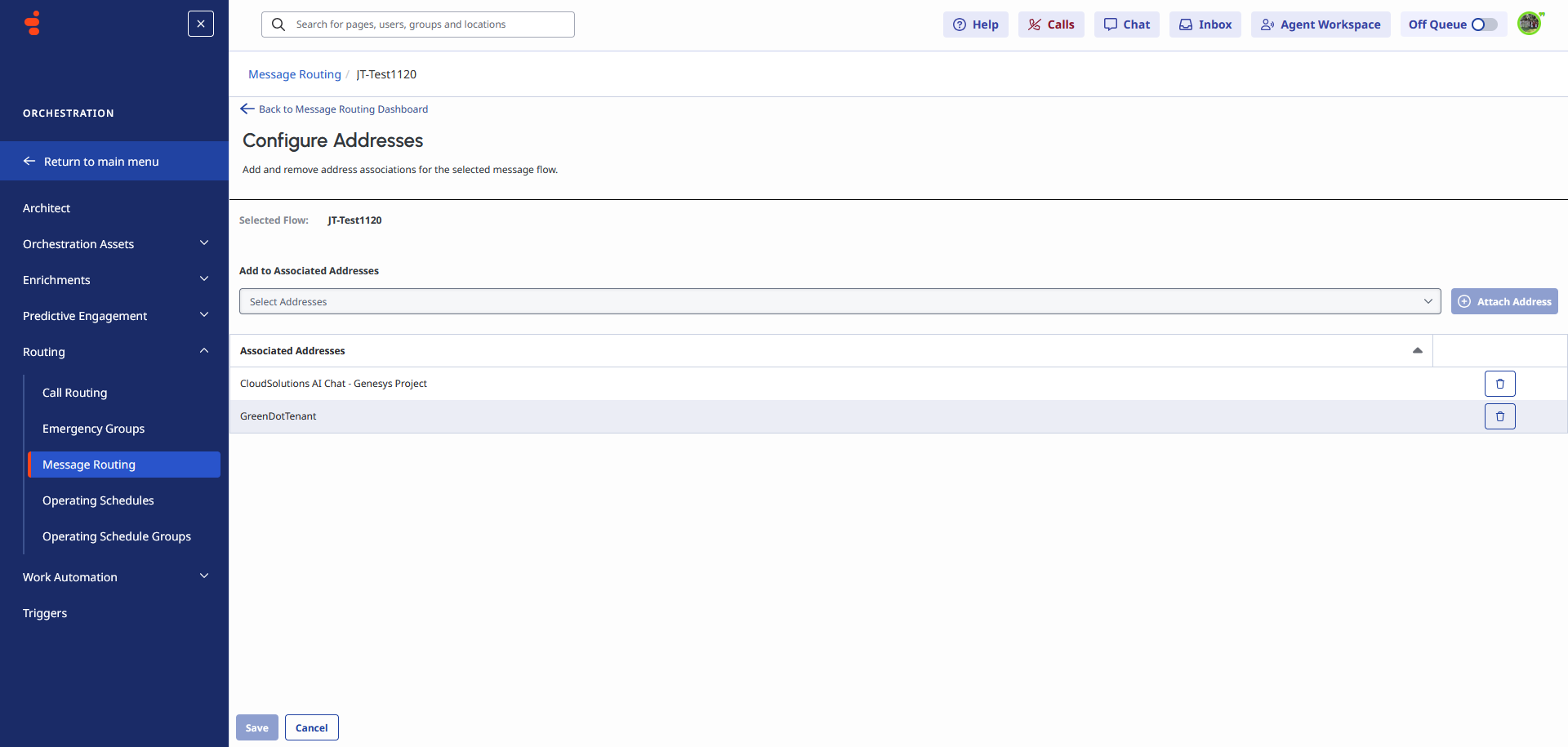Delete the GreenDotTenant address using its trash icon
Image resolution: width=1568 pixels, height=747 pixels.
click(1499, 416)
